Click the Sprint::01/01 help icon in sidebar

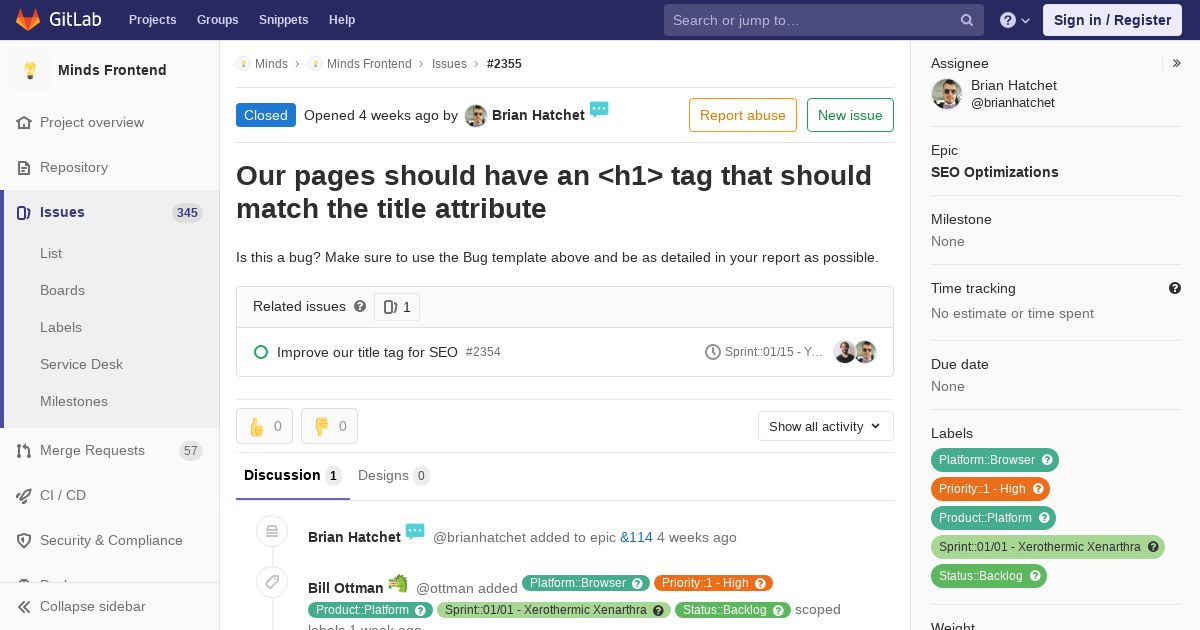click(1153, 547)
